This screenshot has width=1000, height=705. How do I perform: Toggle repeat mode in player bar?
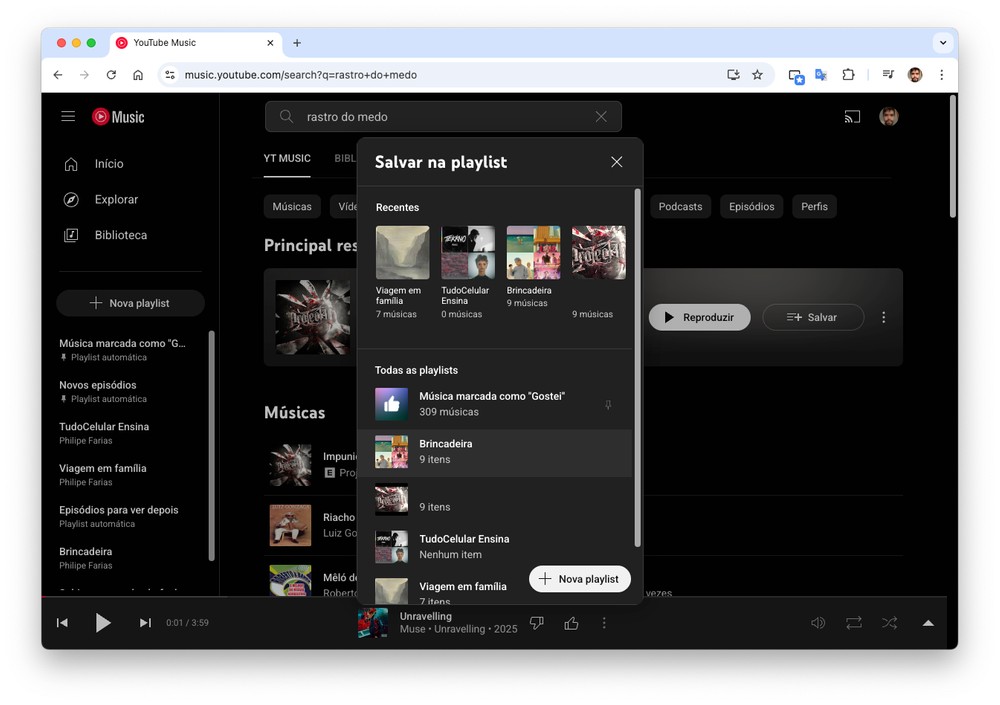pyautogui.click(x=853, y=623)
